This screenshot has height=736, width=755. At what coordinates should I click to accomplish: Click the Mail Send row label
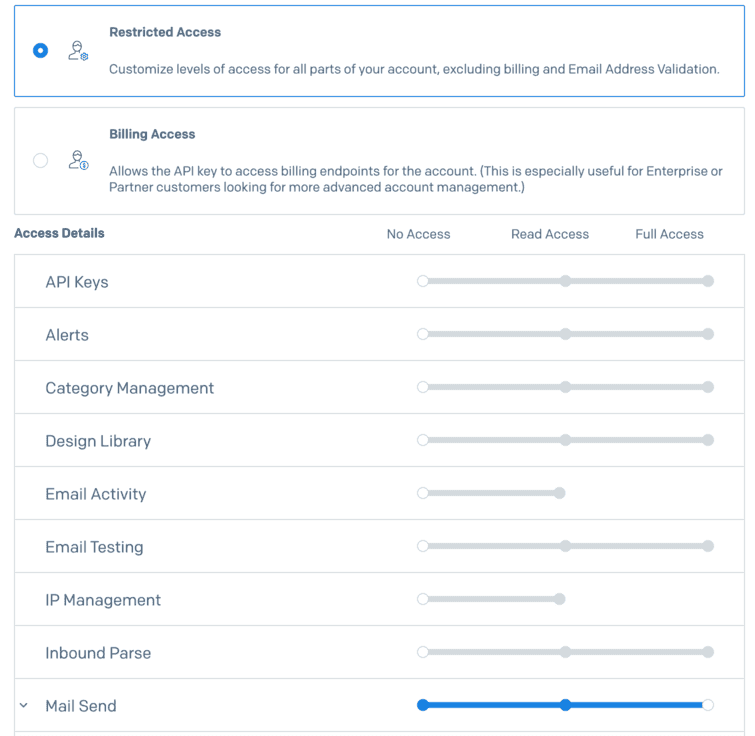[81, 706]
